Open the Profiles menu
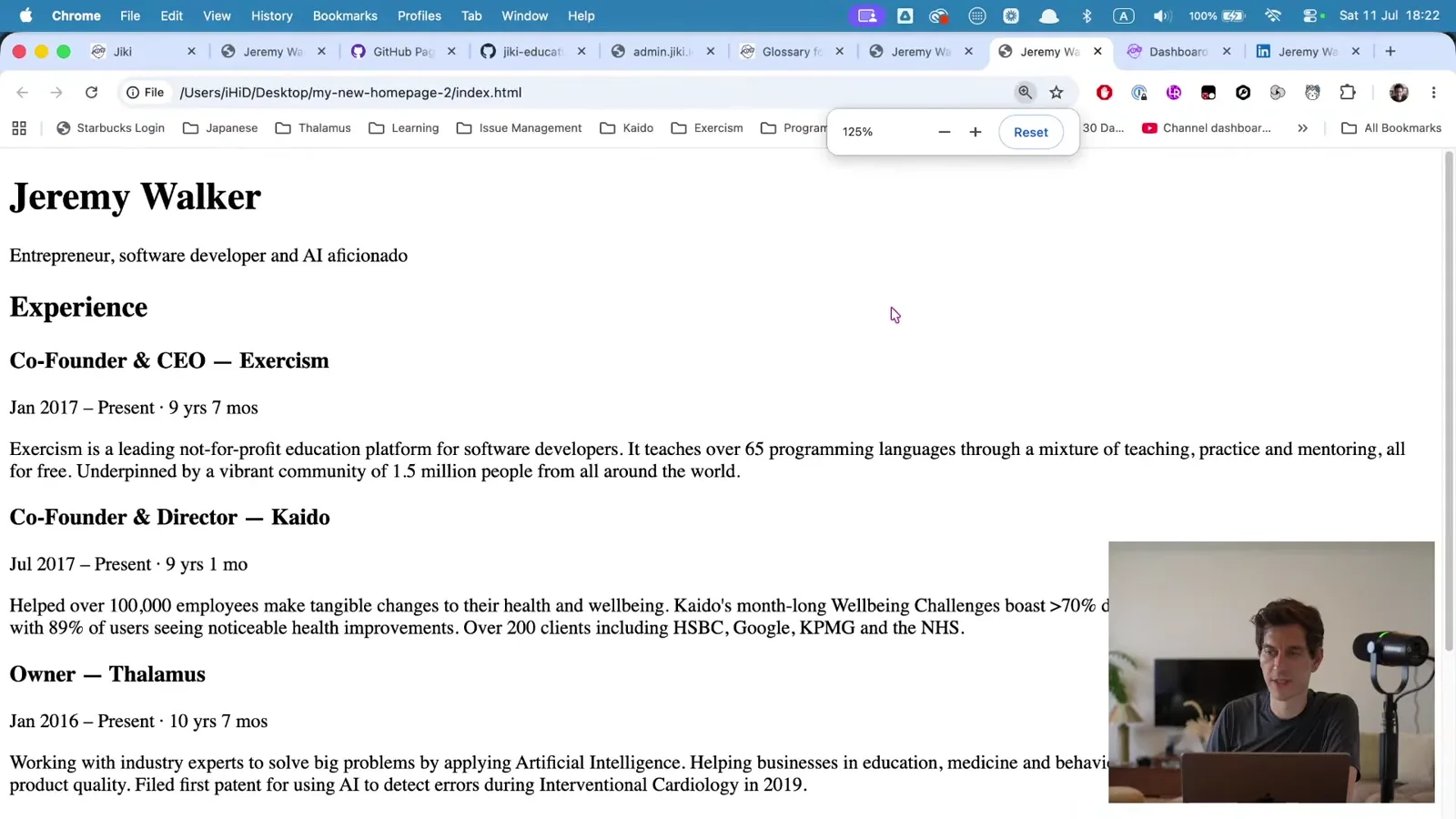Screen dimensions: 1456x819 [420, 15]
